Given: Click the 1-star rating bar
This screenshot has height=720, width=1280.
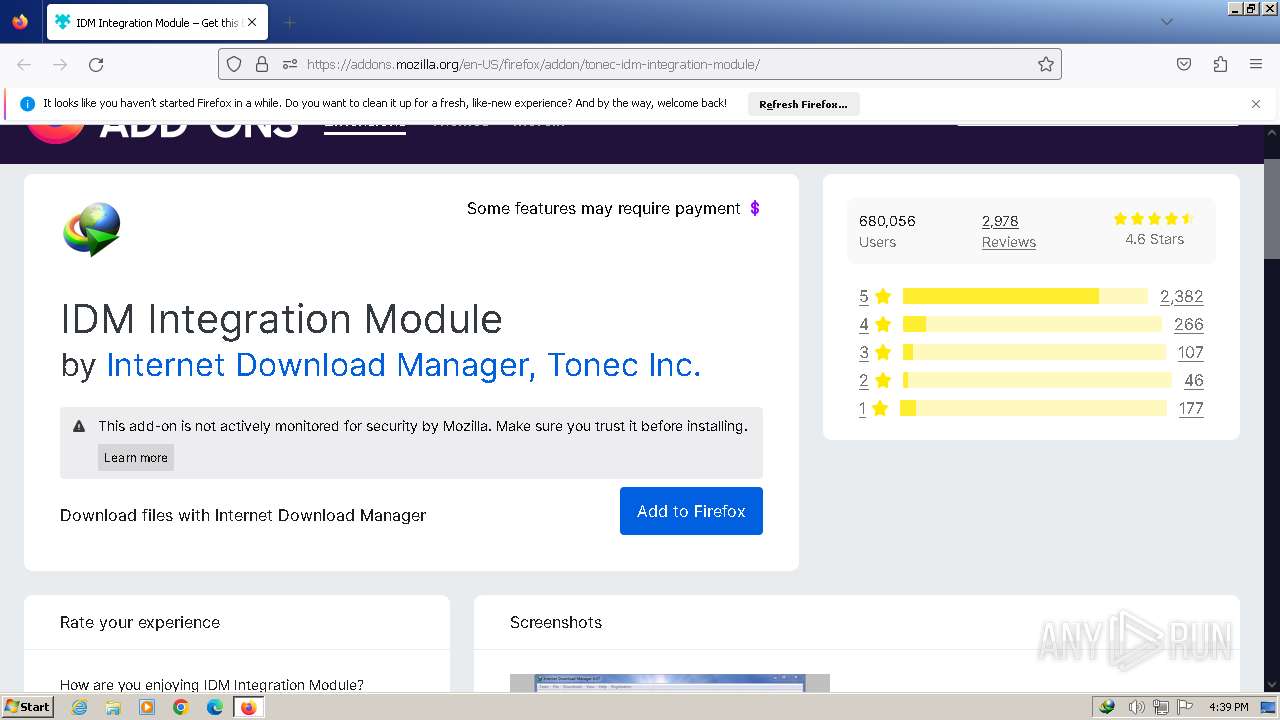Looking at the screenshot, I should [x=1034, y=408].
